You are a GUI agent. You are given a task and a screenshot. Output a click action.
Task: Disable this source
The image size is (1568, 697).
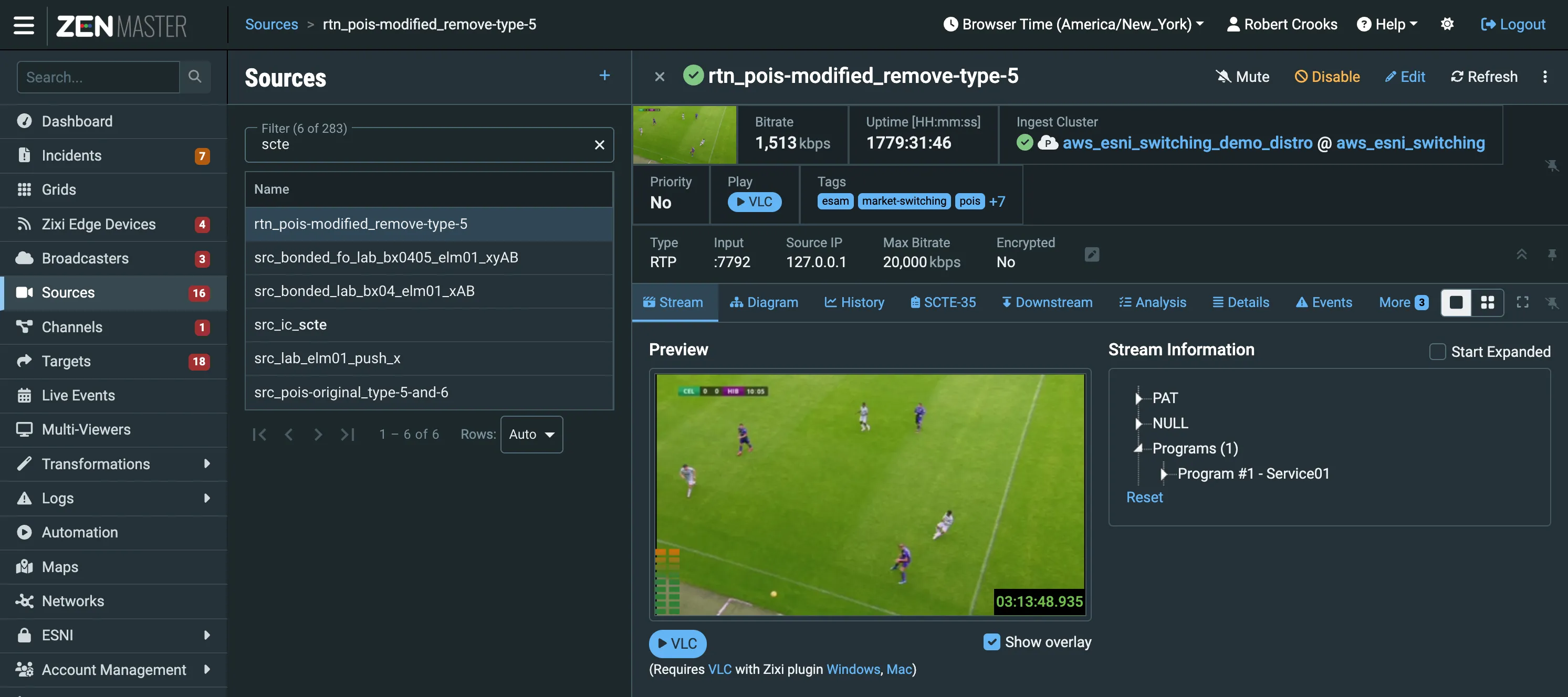[1327, 77]
